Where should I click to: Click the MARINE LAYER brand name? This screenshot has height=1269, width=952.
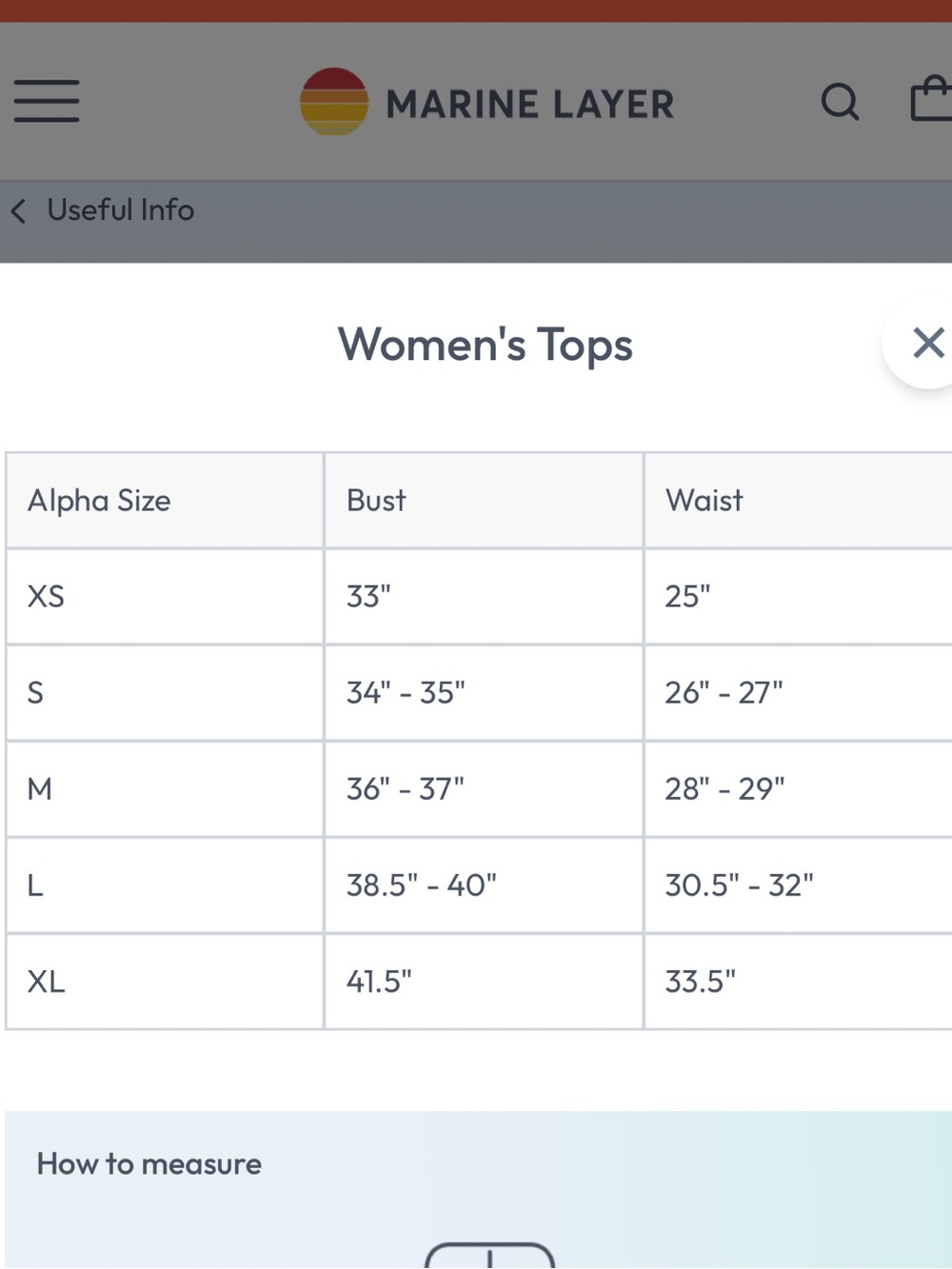coord(530,104)
